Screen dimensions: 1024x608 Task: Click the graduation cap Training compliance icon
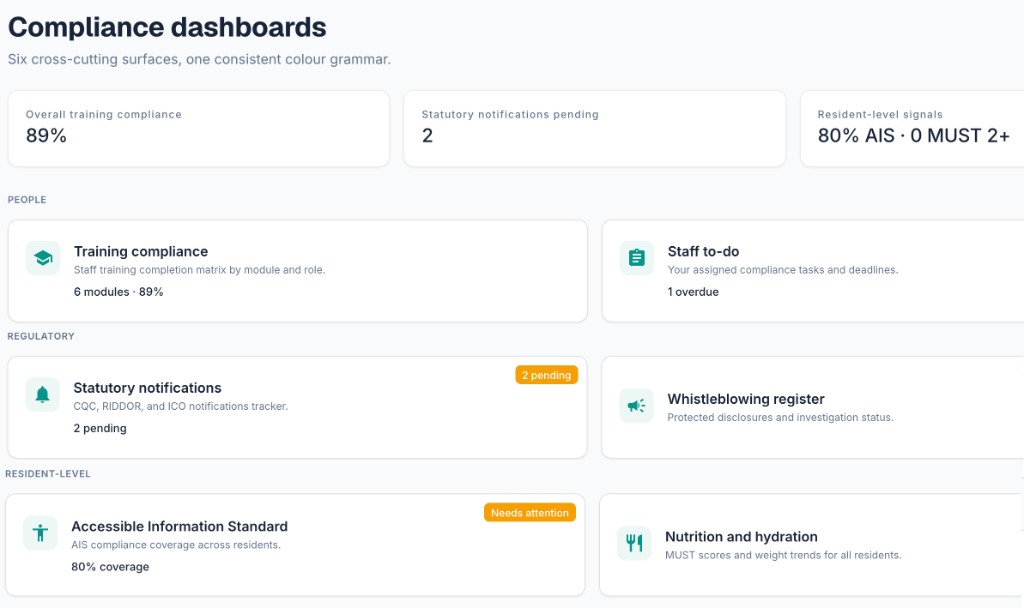[x=43, y=258]
